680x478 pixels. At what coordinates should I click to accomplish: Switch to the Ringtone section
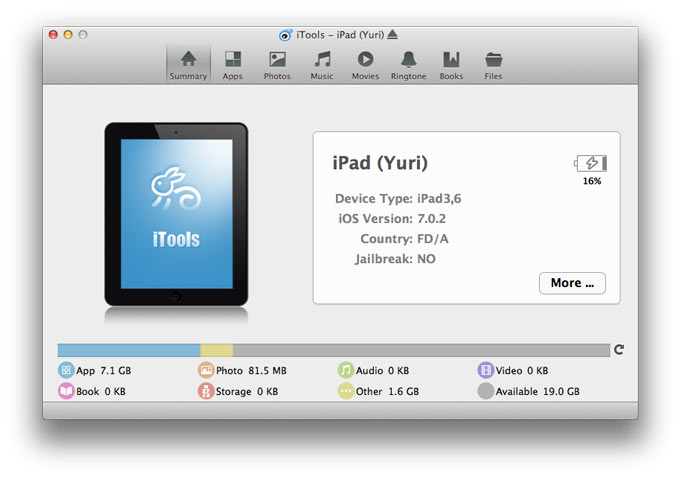409,65
